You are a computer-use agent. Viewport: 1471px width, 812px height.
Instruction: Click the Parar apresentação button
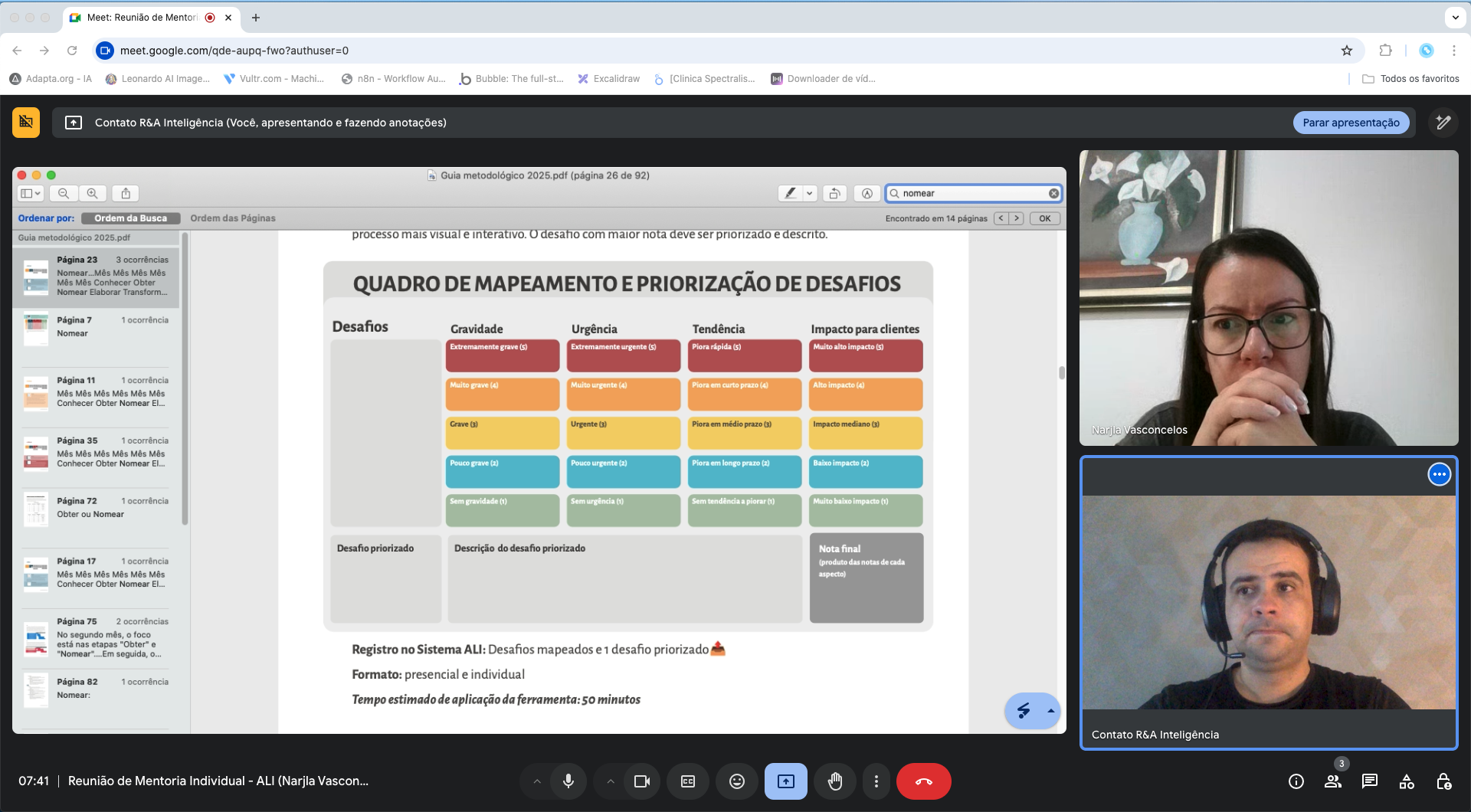click(1350, 123)
